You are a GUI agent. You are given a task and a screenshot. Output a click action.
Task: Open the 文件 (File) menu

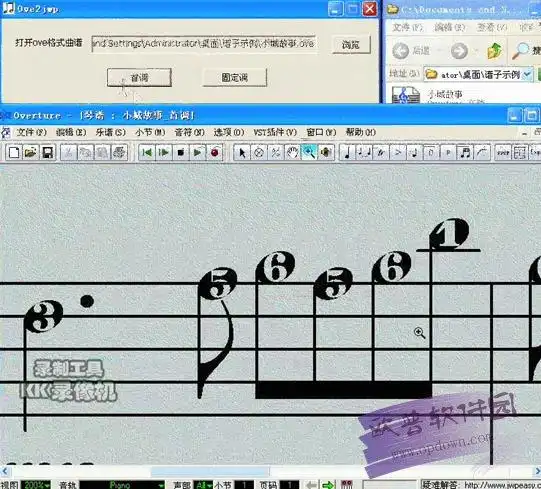32,133
